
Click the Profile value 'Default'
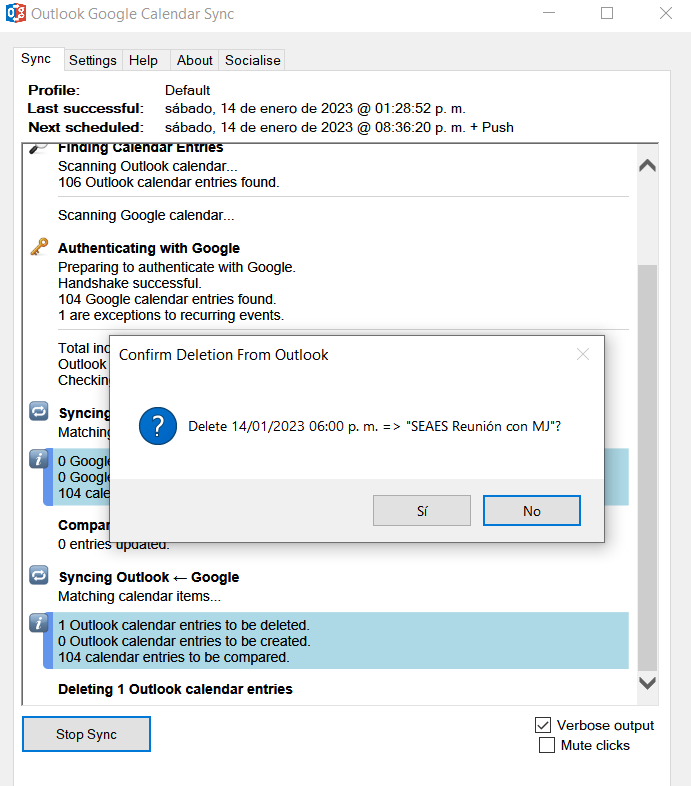(187, 90)
